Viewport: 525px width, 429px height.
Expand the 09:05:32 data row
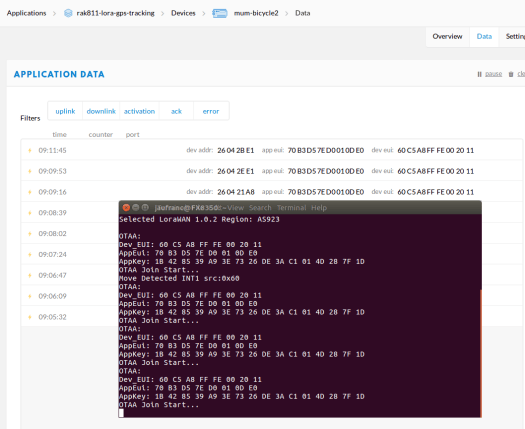[x=70, y=316]
